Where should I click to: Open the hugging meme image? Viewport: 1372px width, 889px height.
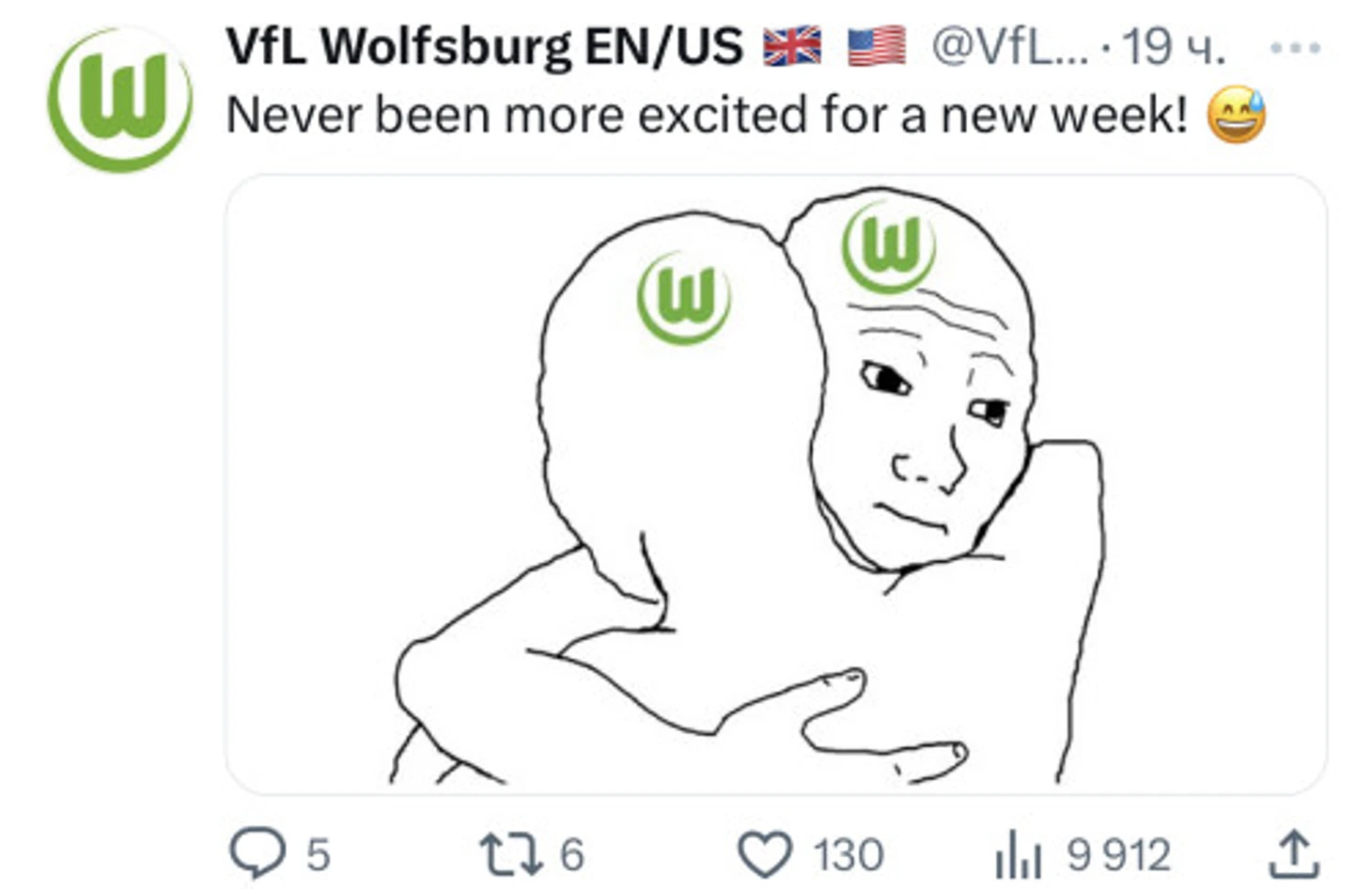(x=775, y=485)
